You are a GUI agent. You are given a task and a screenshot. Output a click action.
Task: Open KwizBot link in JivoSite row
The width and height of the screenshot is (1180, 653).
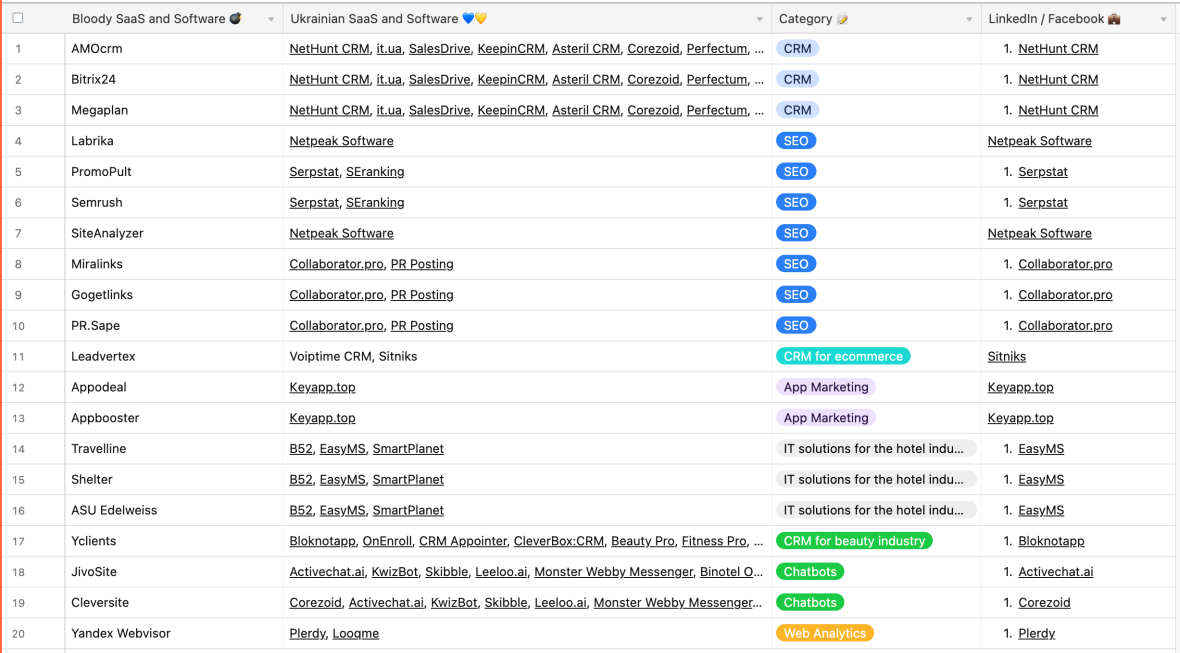[394, 573]
